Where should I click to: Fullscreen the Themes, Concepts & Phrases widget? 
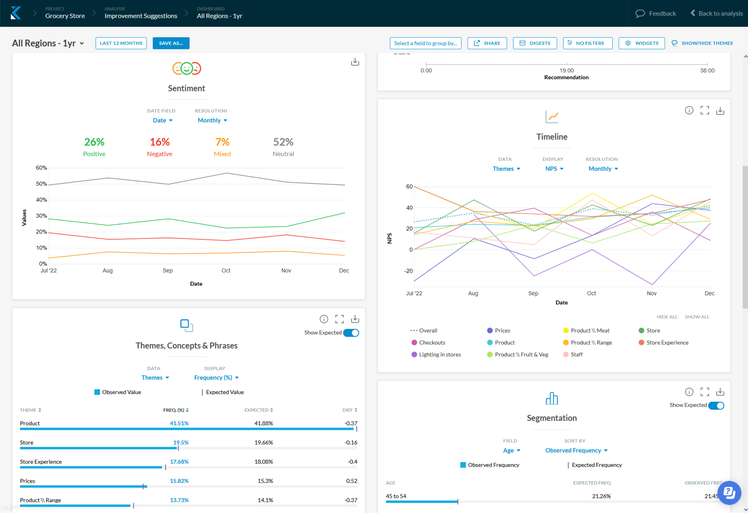coord(340,319)
